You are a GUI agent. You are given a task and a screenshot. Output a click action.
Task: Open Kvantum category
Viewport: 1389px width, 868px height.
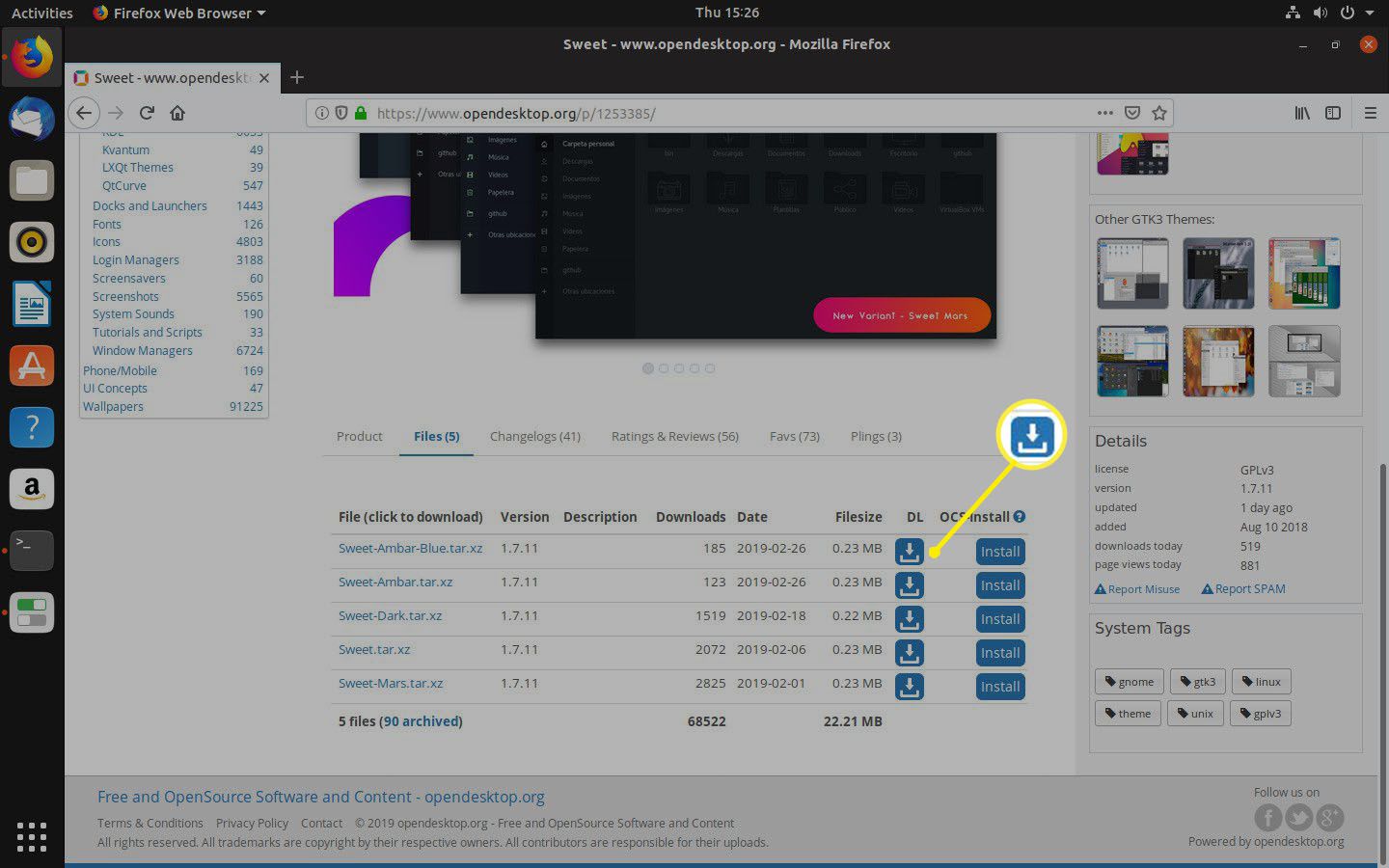(125, 149)
